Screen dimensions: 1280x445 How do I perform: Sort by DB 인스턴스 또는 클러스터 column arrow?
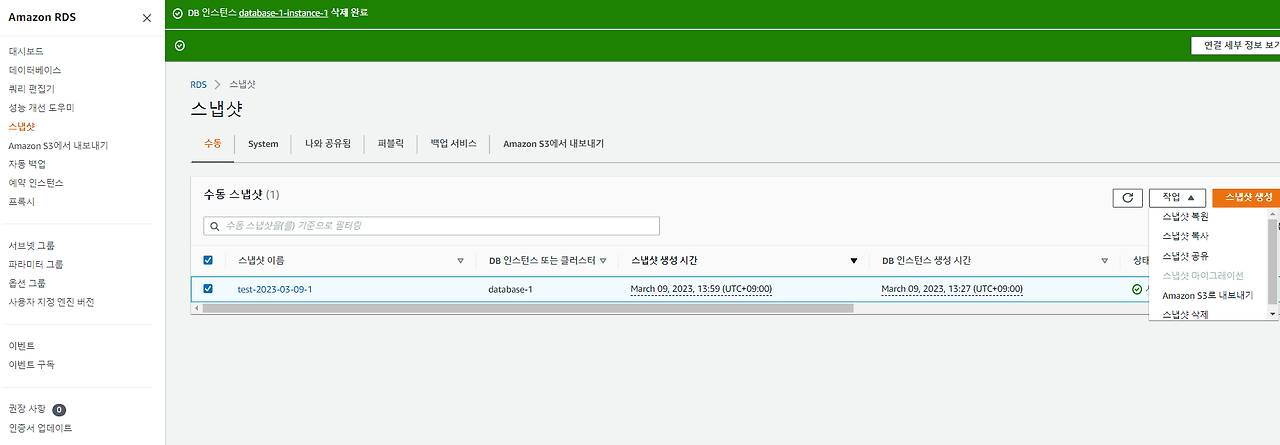tap(603, 261)
